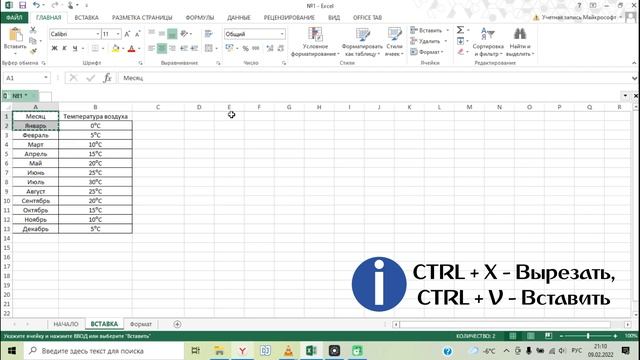Toggle bold Ж formatting
The width and height of the screenshot is (640, 360).
(54, 48)
